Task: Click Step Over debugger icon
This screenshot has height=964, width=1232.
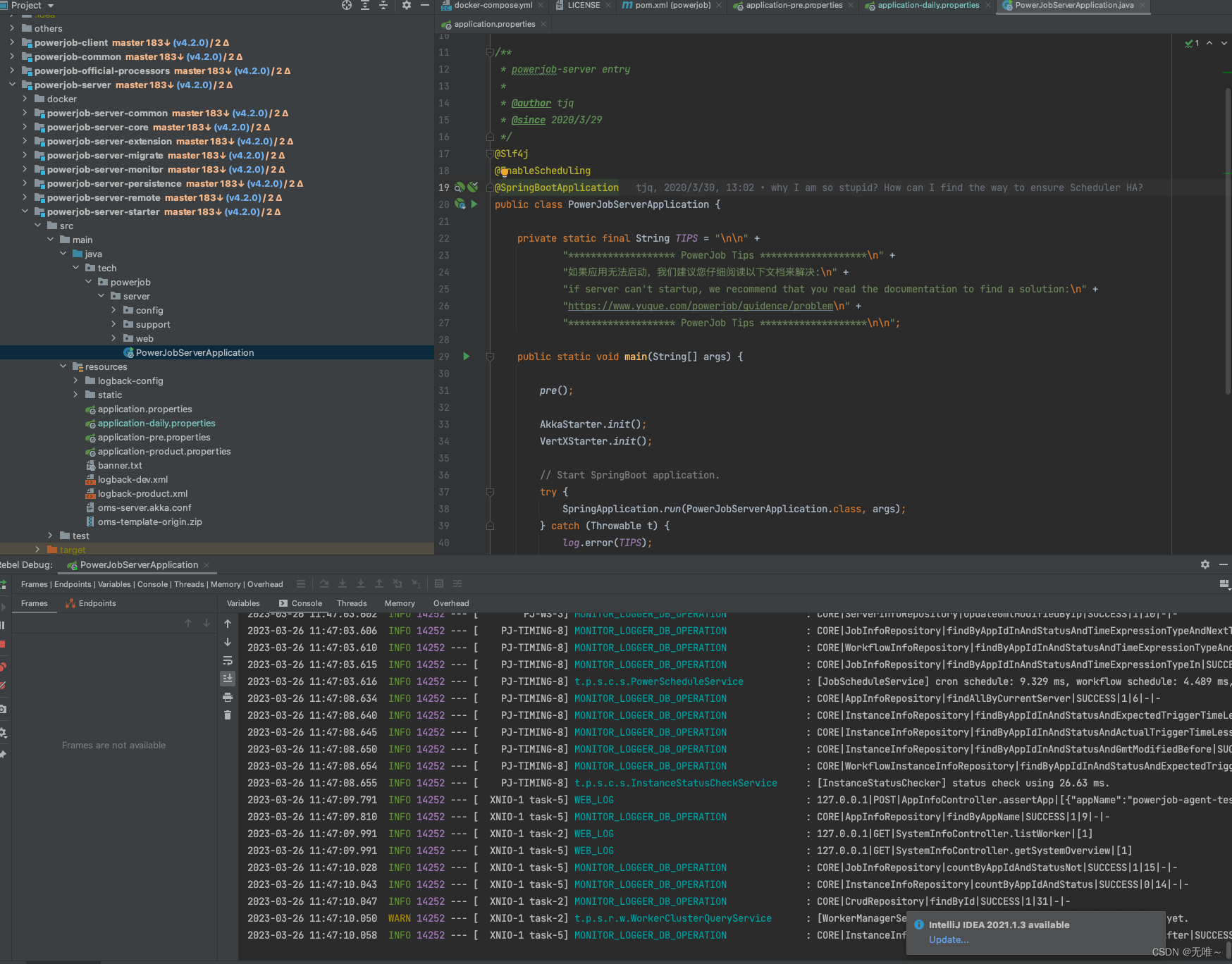Action: (x=324, y=583)
